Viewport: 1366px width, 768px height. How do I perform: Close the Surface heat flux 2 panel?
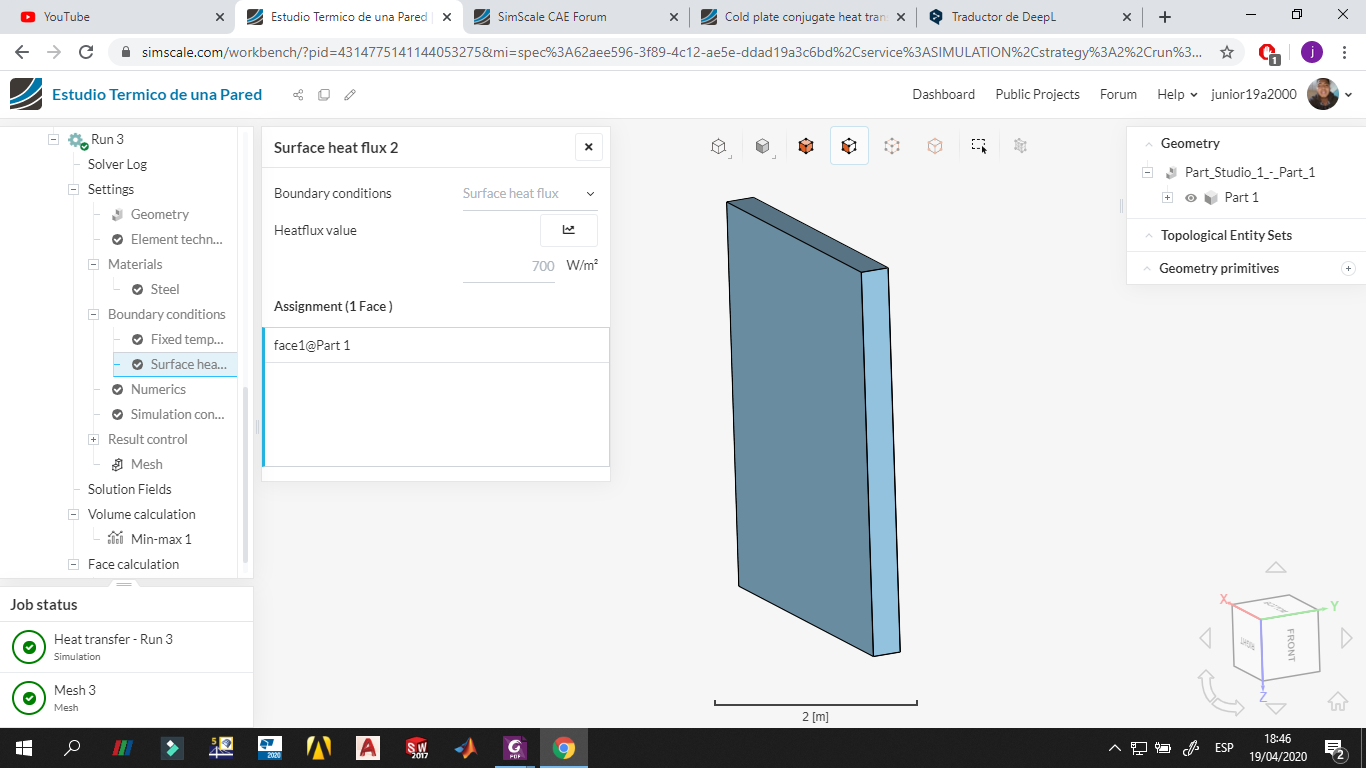point(589,147)
